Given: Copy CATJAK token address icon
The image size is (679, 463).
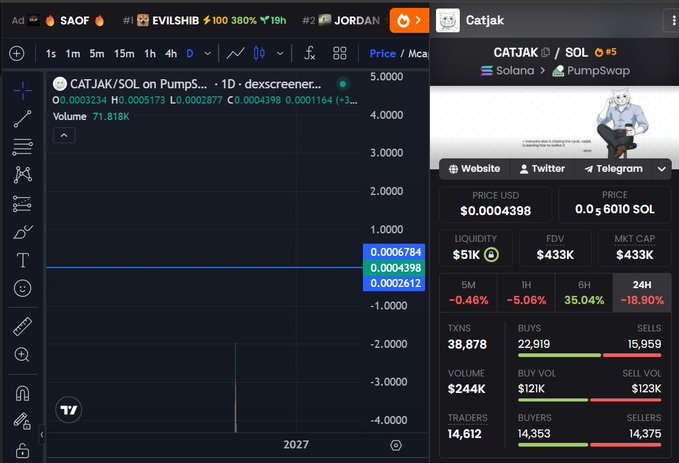Looking at the screenshot, I should pyautogui.click(x=546, y=52).
